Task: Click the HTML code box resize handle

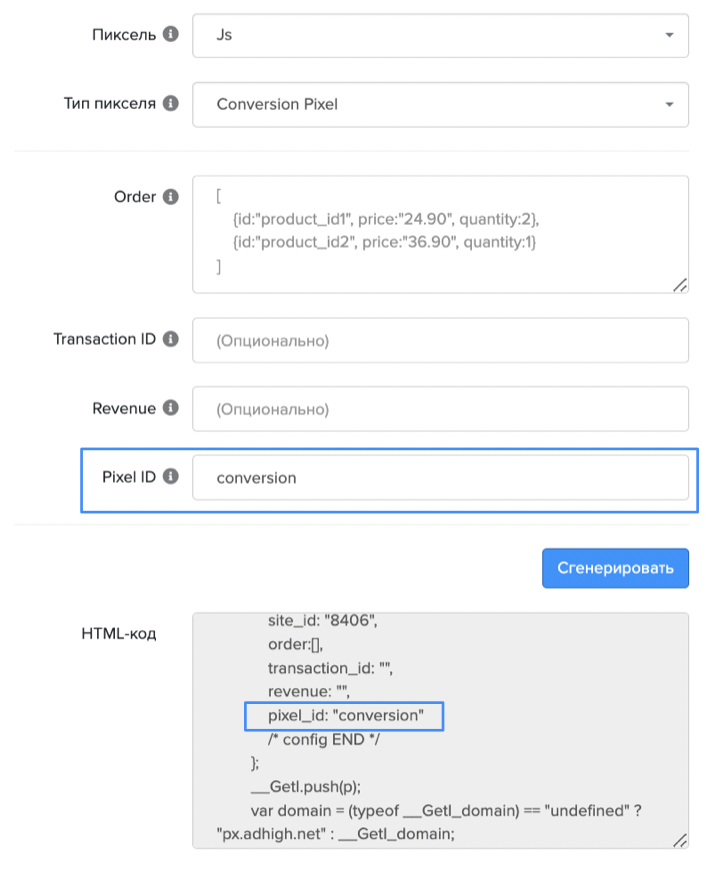Action: click(680, 840)
